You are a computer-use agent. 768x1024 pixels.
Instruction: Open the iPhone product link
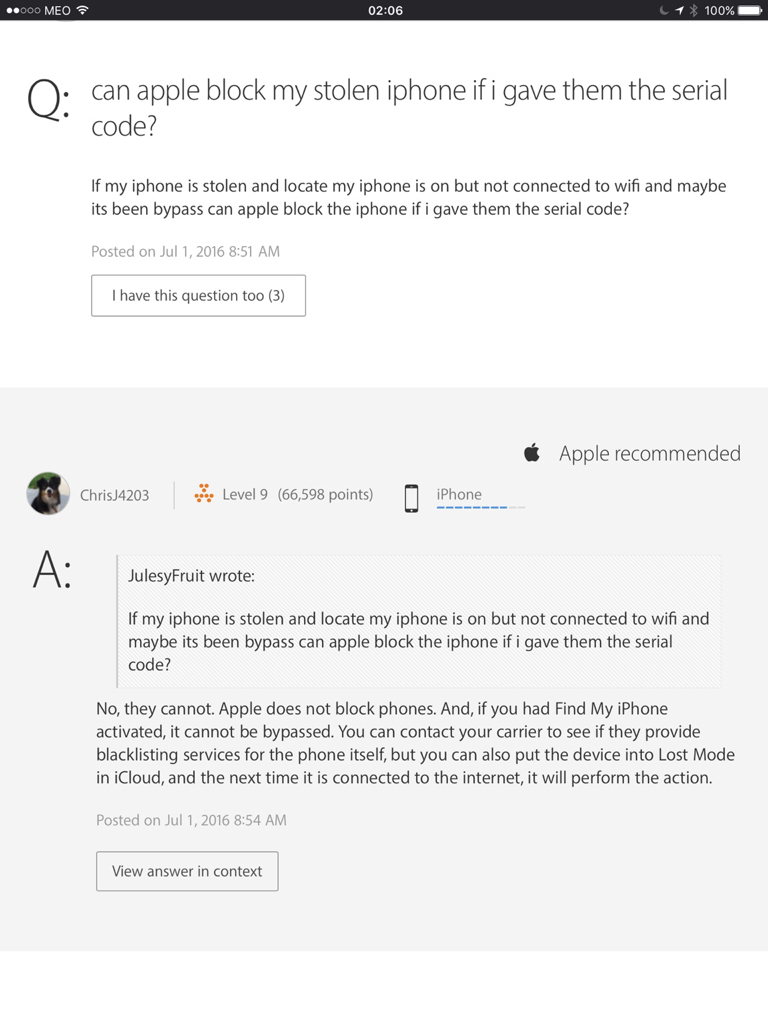pos(459,494)
